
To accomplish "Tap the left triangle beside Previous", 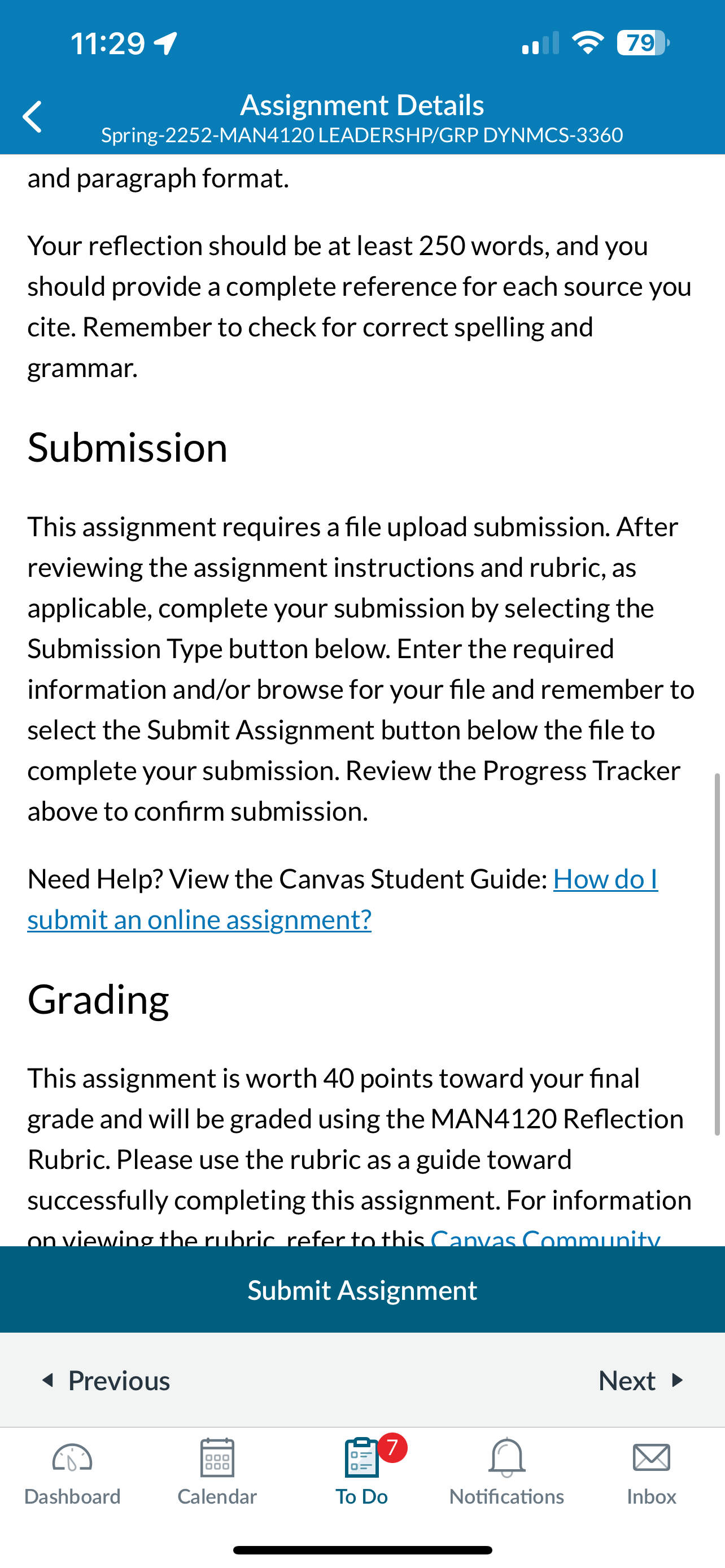I will pos(47,1380).
